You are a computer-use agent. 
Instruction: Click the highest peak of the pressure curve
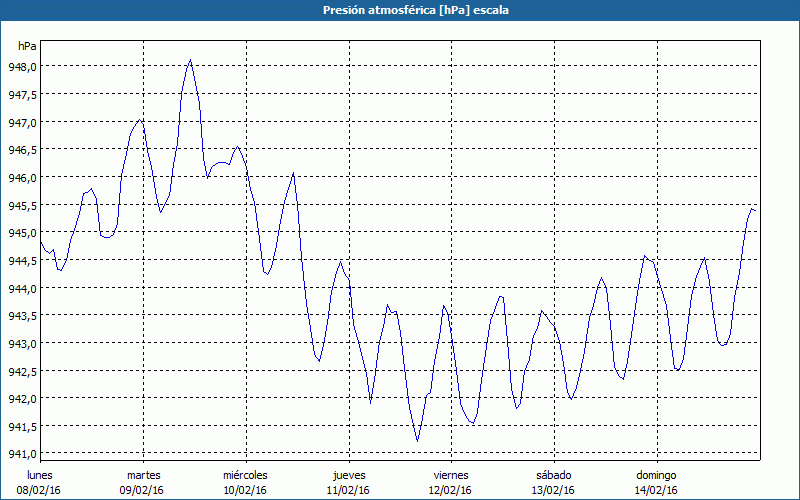[x=190, y=61]
